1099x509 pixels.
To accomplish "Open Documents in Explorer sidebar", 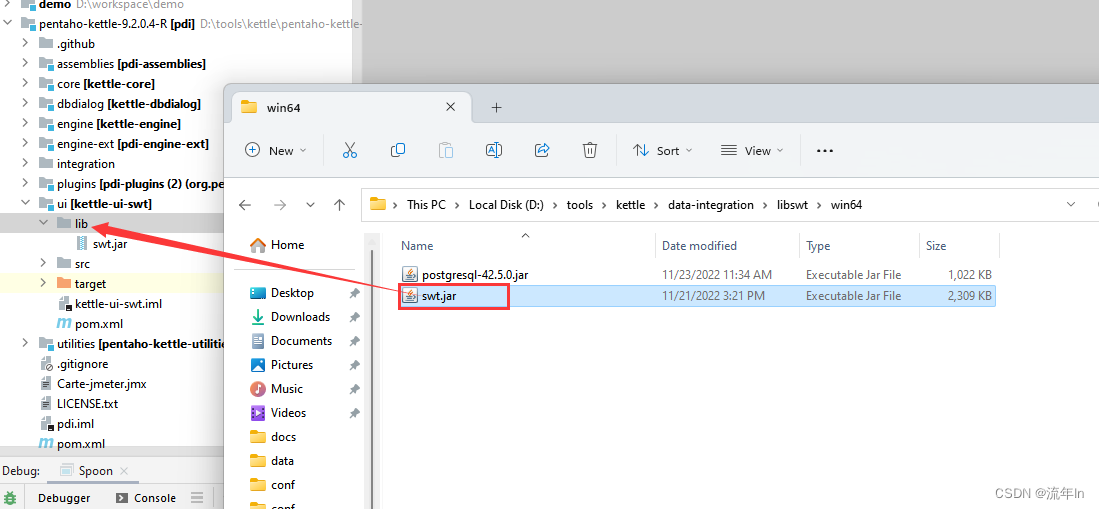I will pyautogui.click(x=301, y=341).
